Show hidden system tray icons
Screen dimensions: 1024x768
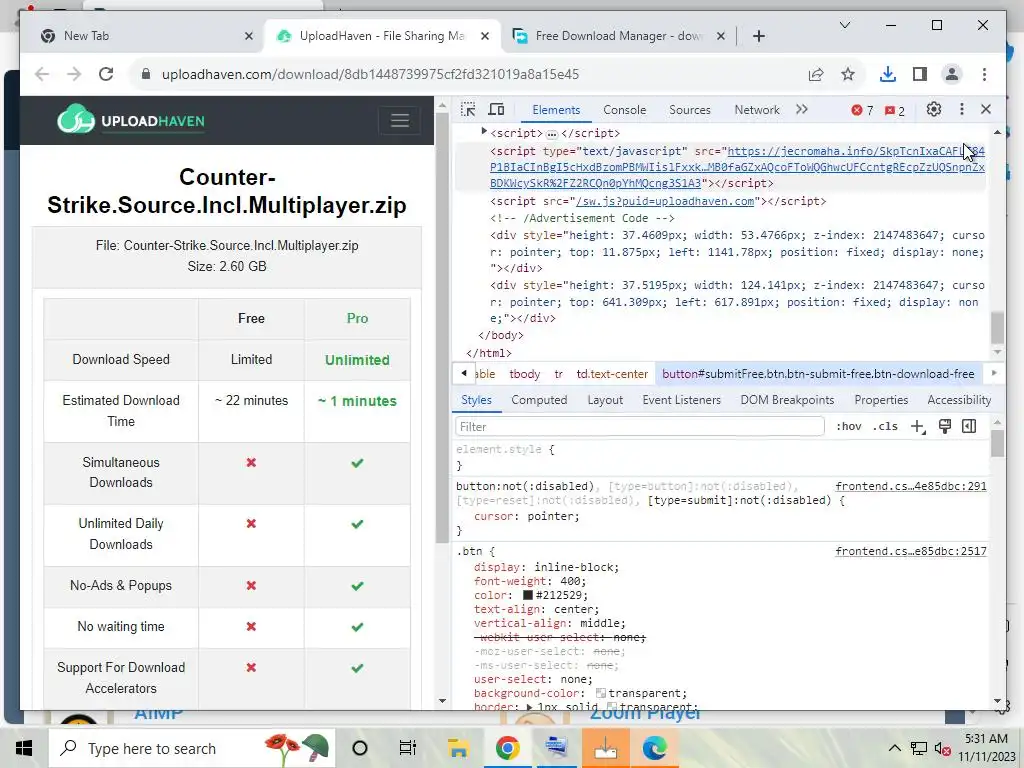(895, 748)
